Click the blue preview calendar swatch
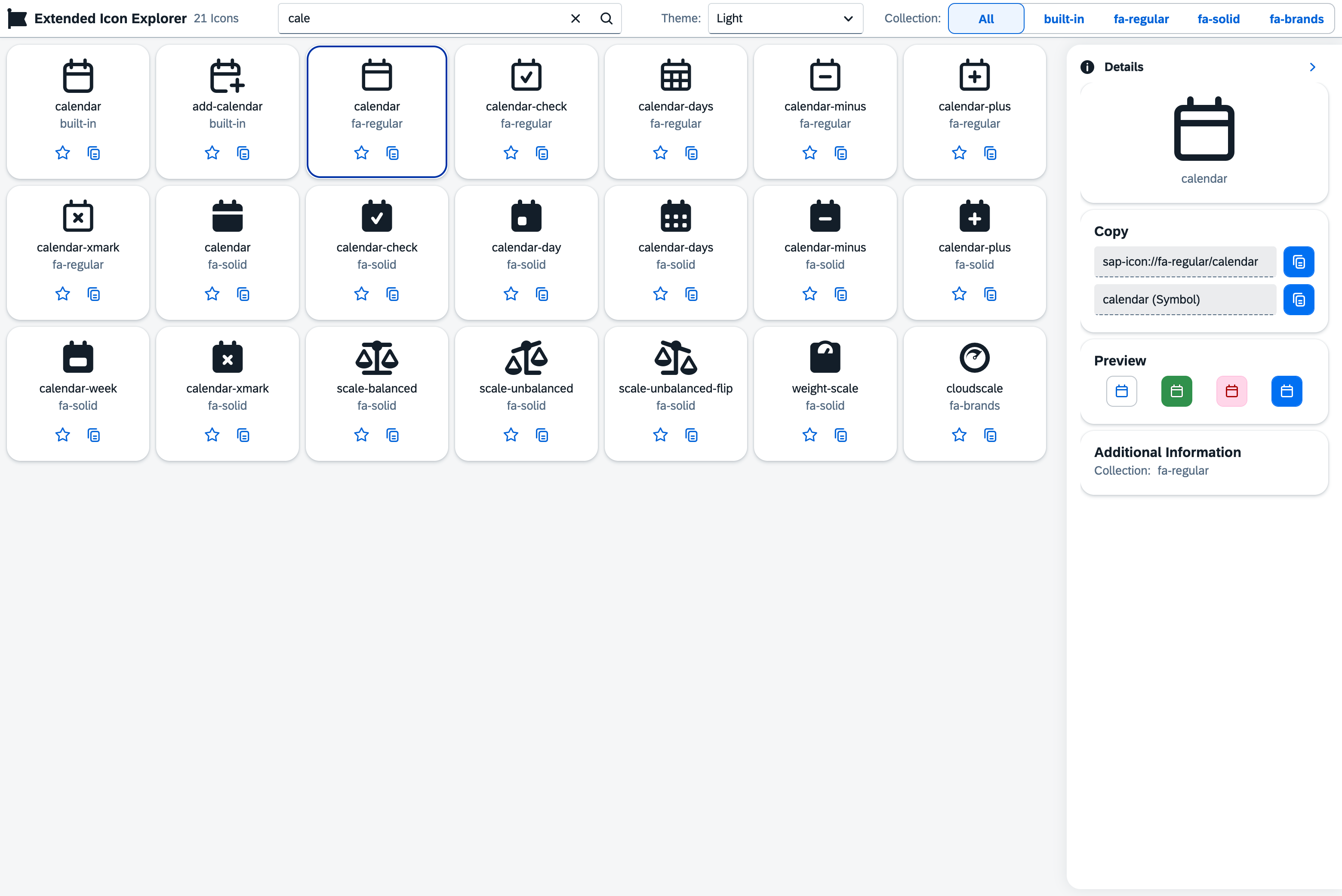1342x896 pixels. [1287, 391]
